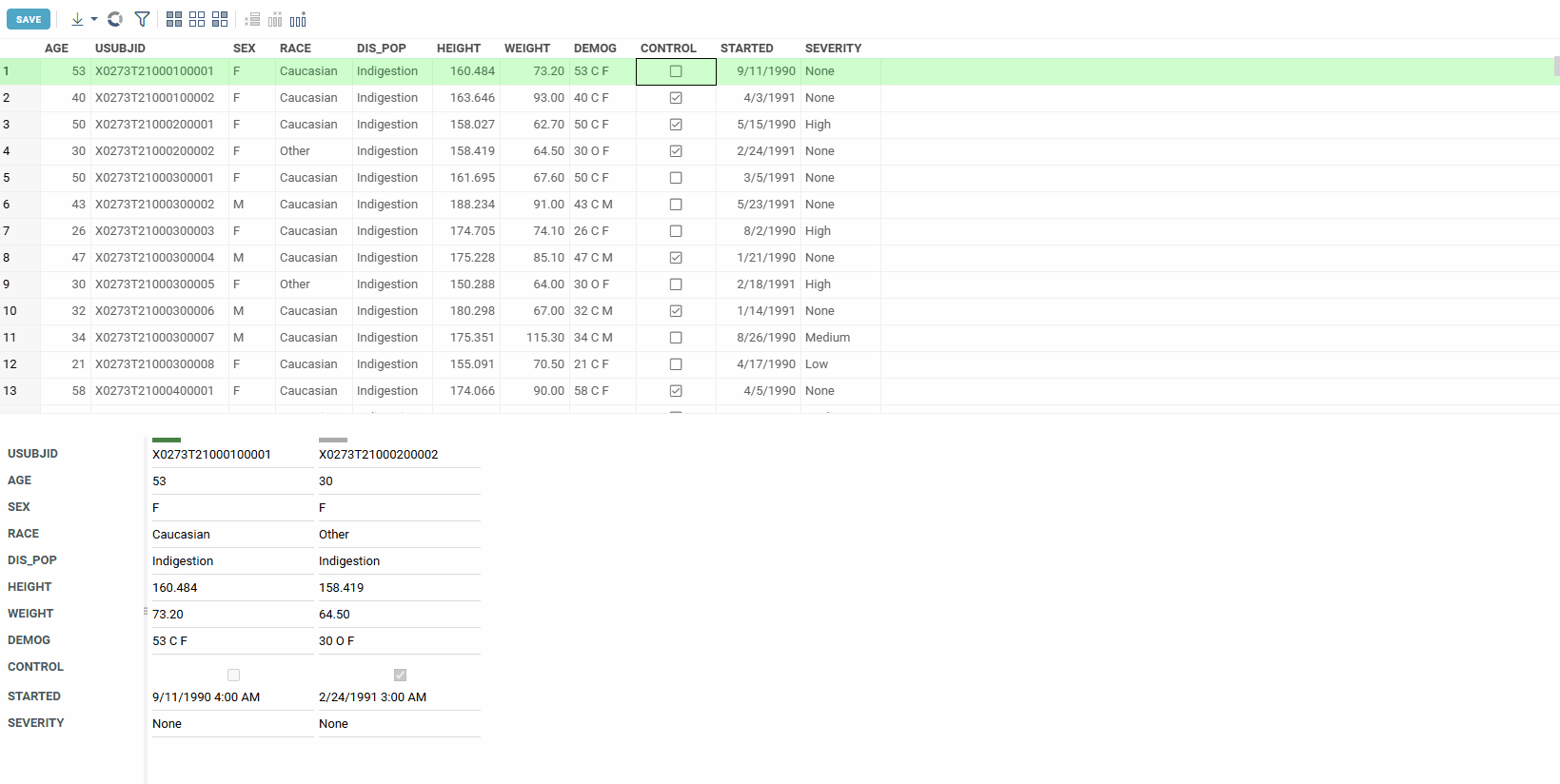Click the SAVE button
Screen dimensions: 1560x784
(29, 19)
